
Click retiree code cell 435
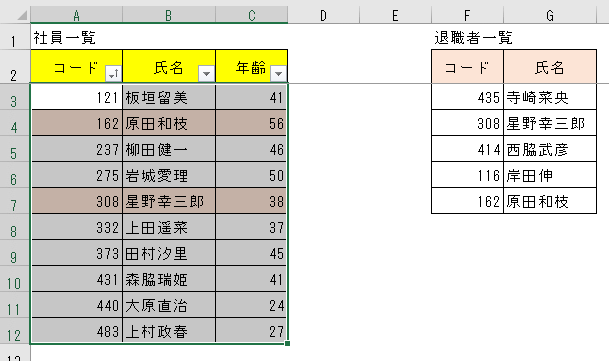[x=467, y=97]
